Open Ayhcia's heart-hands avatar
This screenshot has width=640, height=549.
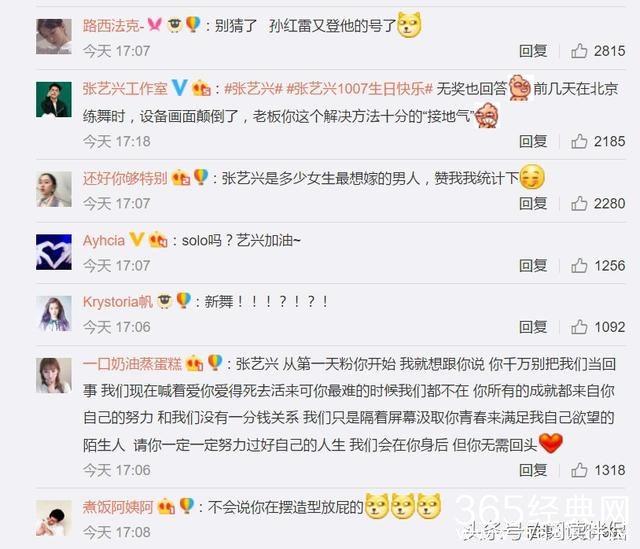click(x=54, y=252)
